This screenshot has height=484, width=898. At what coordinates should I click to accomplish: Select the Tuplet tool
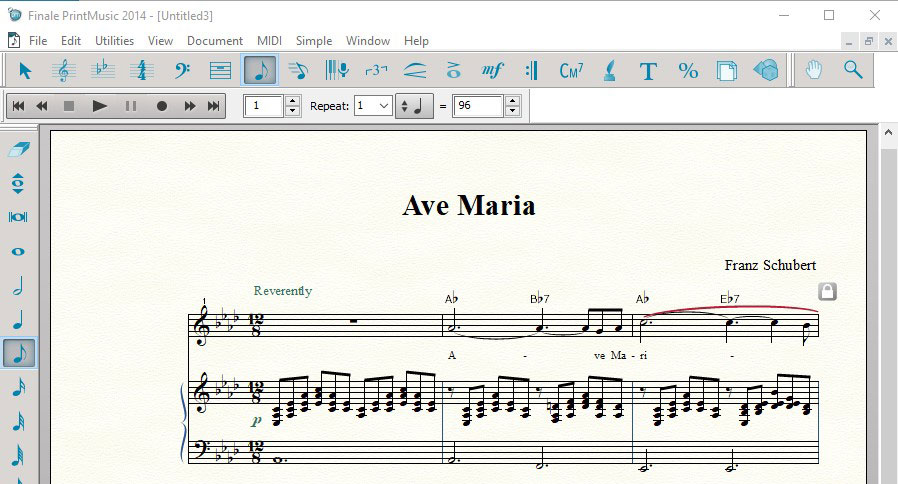(x=376, y=70)
